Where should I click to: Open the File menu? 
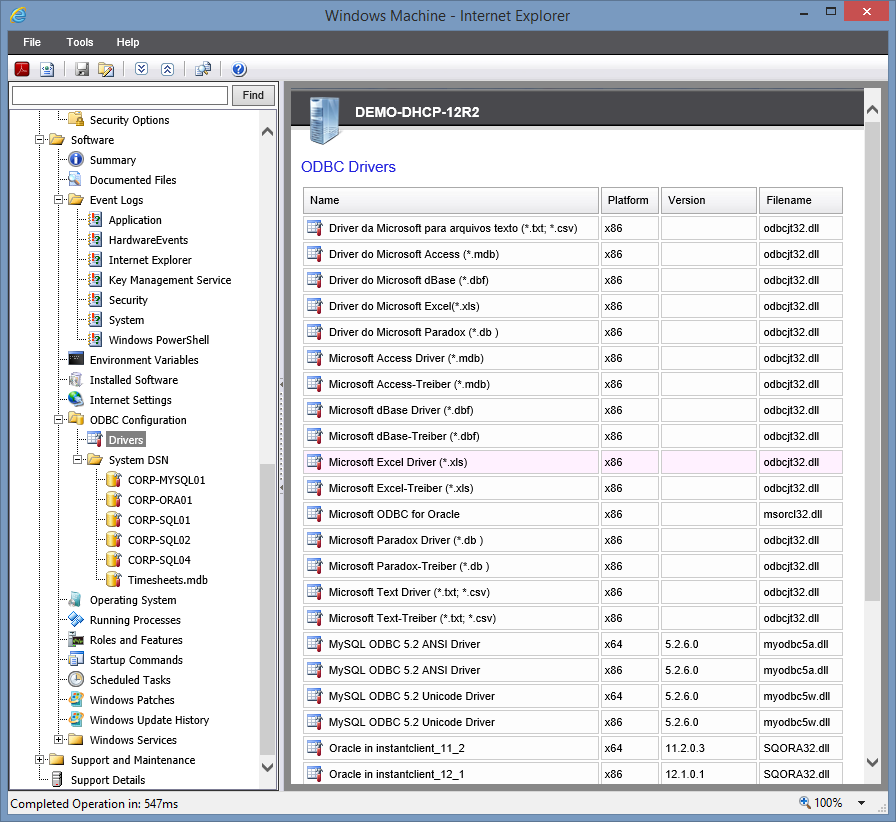pos(32,42)
